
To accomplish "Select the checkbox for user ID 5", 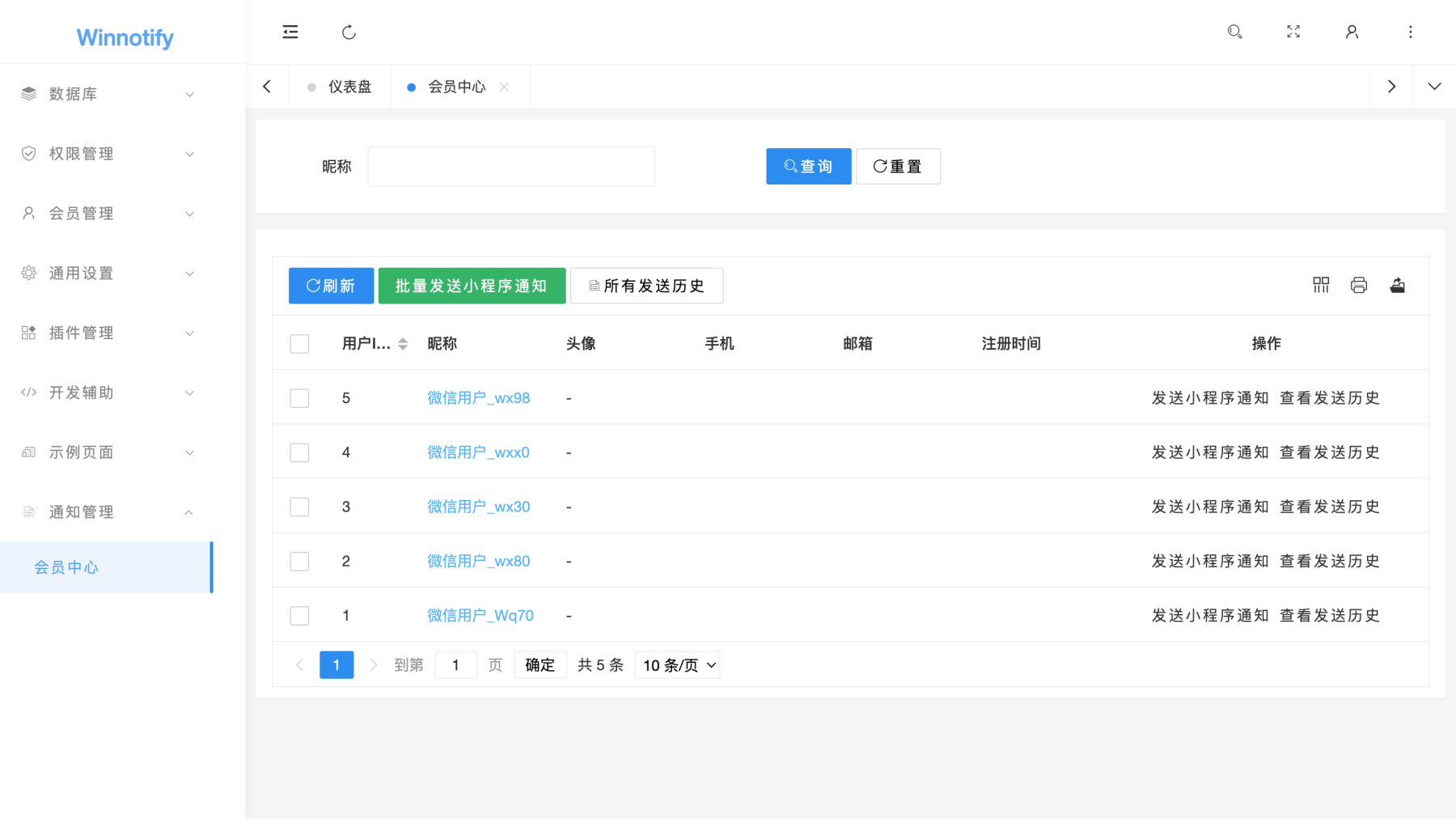I will pyautogui.click(x=299, y=398).
